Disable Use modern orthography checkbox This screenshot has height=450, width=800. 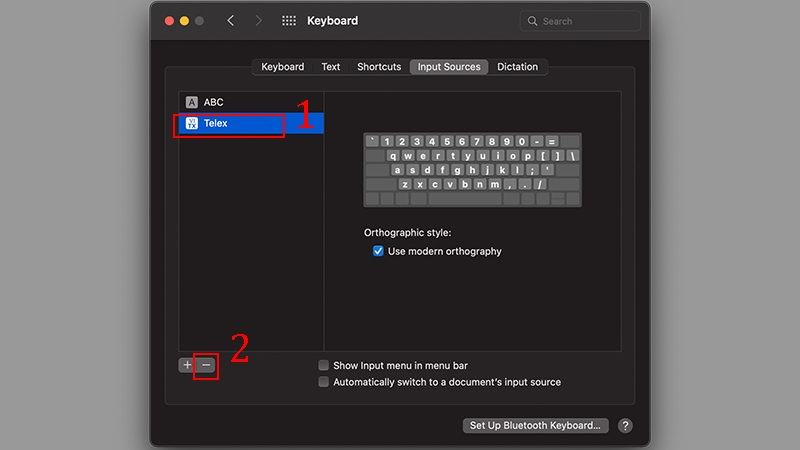(378, 252)
